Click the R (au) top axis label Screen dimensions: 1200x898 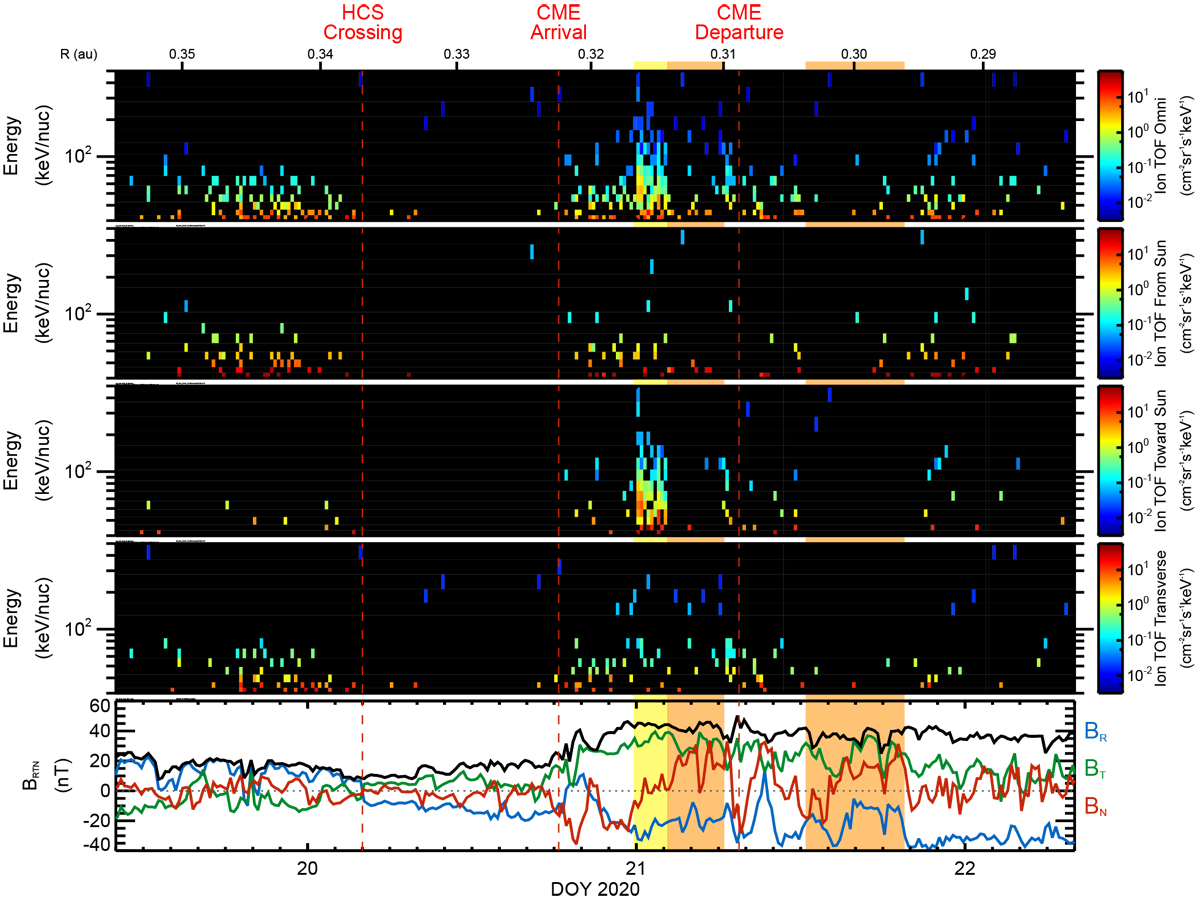pyautogui.click(x=79, y=53)
